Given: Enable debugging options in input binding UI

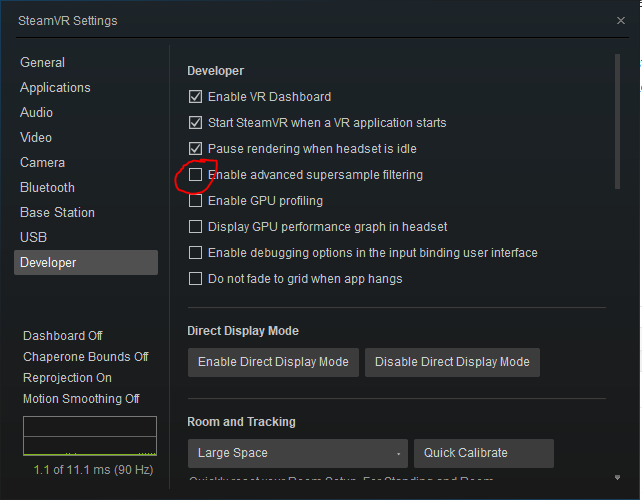Looking at the screenshot, I should [195, 253].
